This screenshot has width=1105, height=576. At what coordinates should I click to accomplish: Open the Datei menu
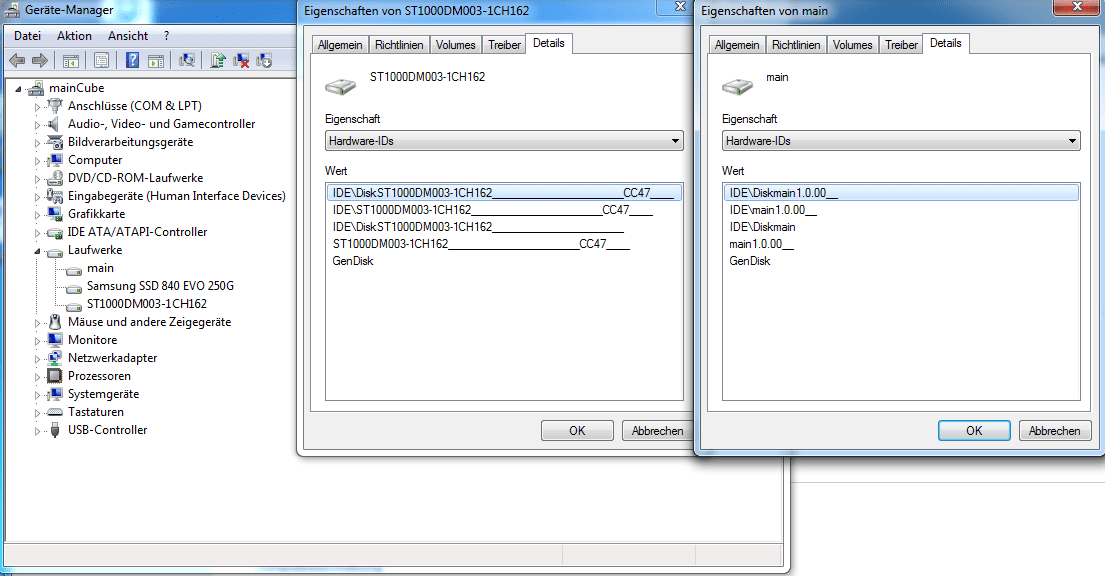(27, 36)
